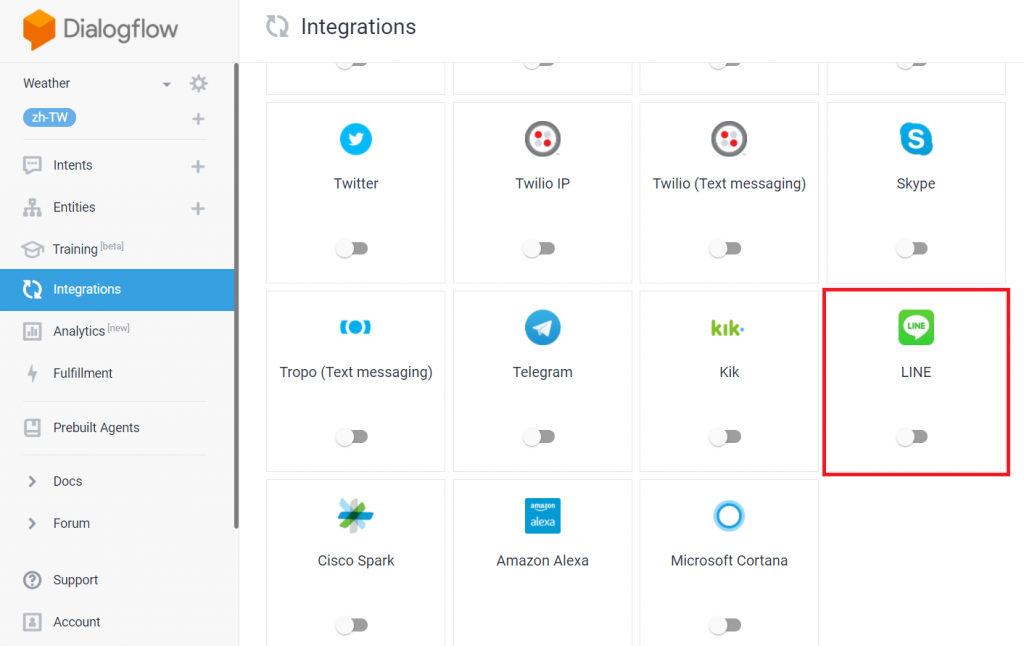This screenshot has height=646, width=1024.
Task: Click the Support question mark icon
Action: point(32,580)
